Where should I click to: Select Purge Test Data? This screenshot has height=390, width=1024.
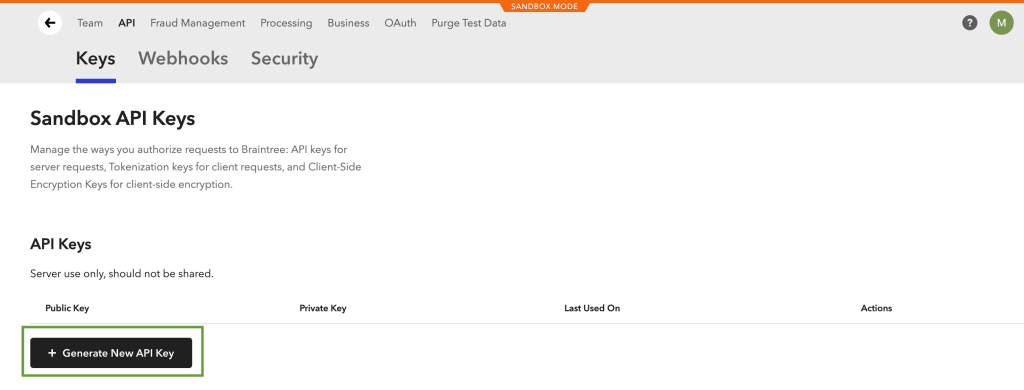(x=469, y=23)
